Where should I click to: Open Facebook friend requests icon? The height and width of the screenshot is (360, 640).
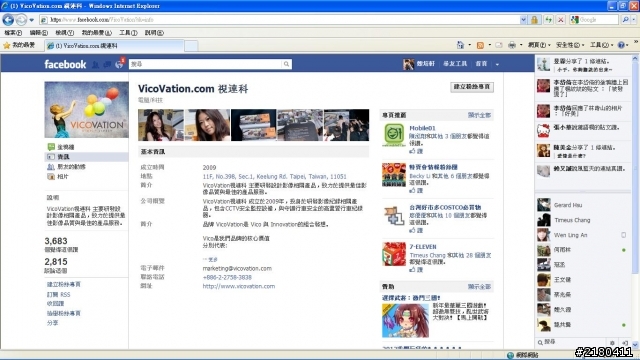pyautogui.click(x=96, y=64)
